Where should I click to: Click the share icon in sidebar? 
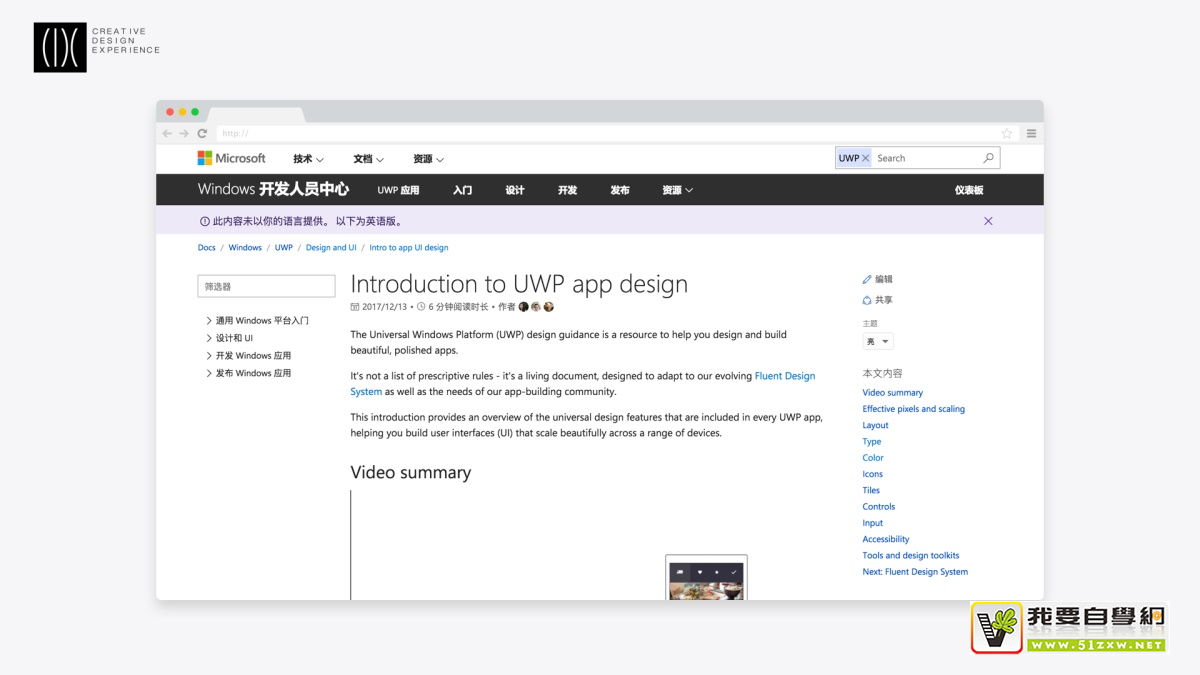867,300
